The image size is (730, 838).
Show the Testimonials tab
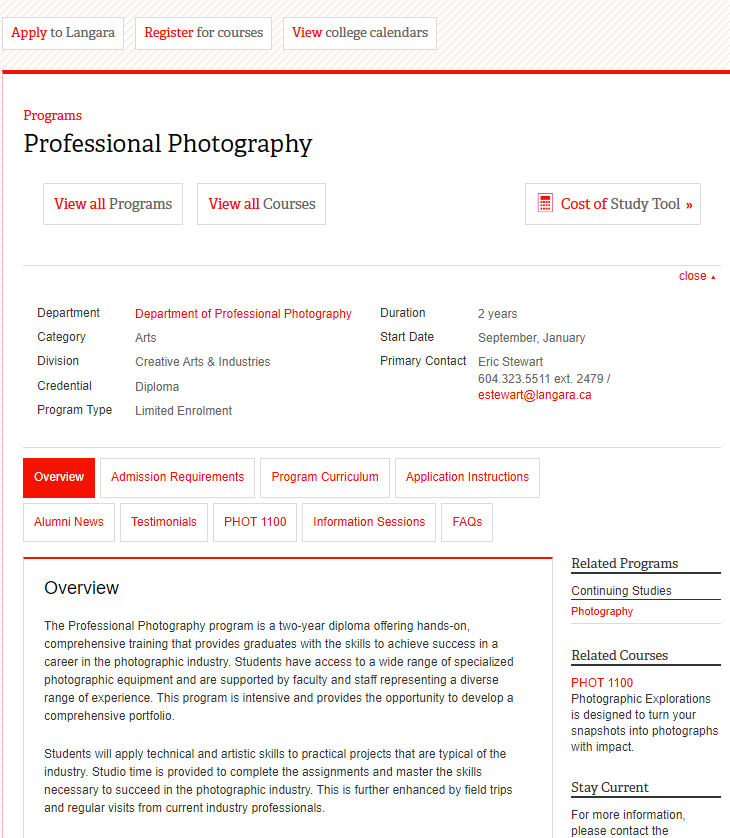pos(164,522)
